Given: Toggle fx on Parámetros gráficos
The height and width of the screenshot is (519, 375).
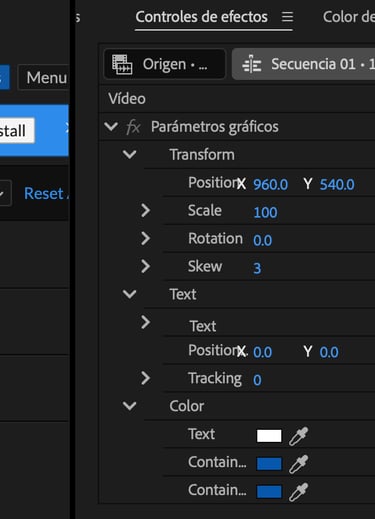Looking at the screenshot, I should 133,127.
